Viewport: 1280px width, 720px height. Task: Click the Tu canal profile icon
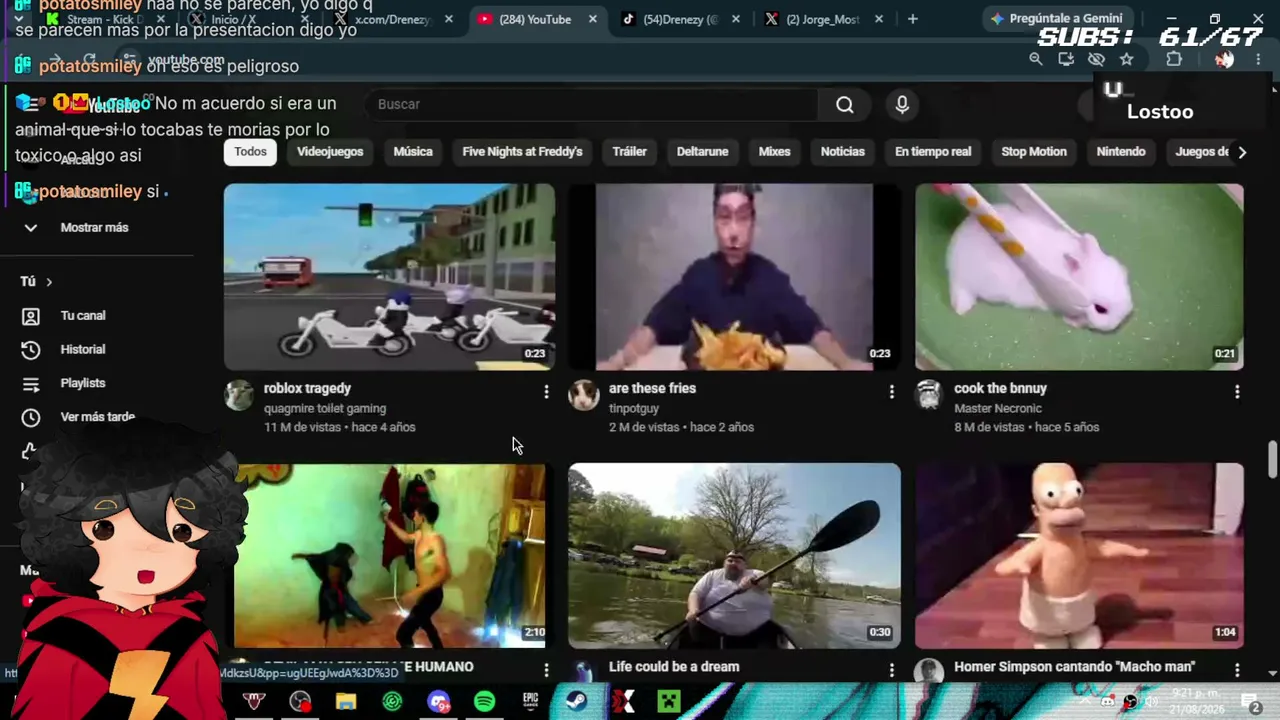(x=31, y=316)
